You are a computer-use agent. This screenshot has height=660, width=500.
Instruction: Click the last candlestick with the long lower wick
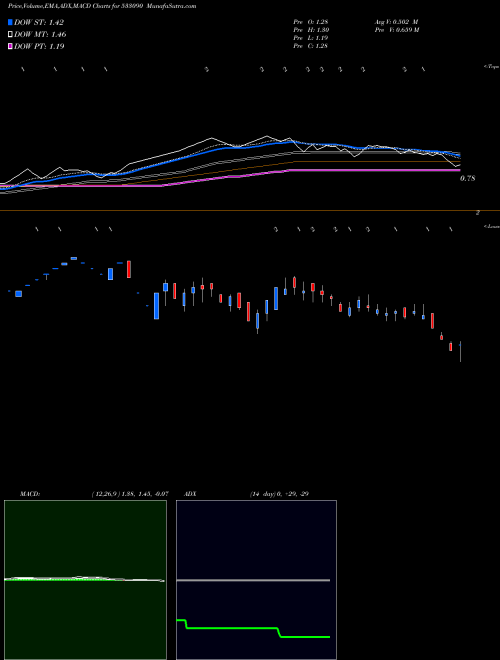click(460, 351)
